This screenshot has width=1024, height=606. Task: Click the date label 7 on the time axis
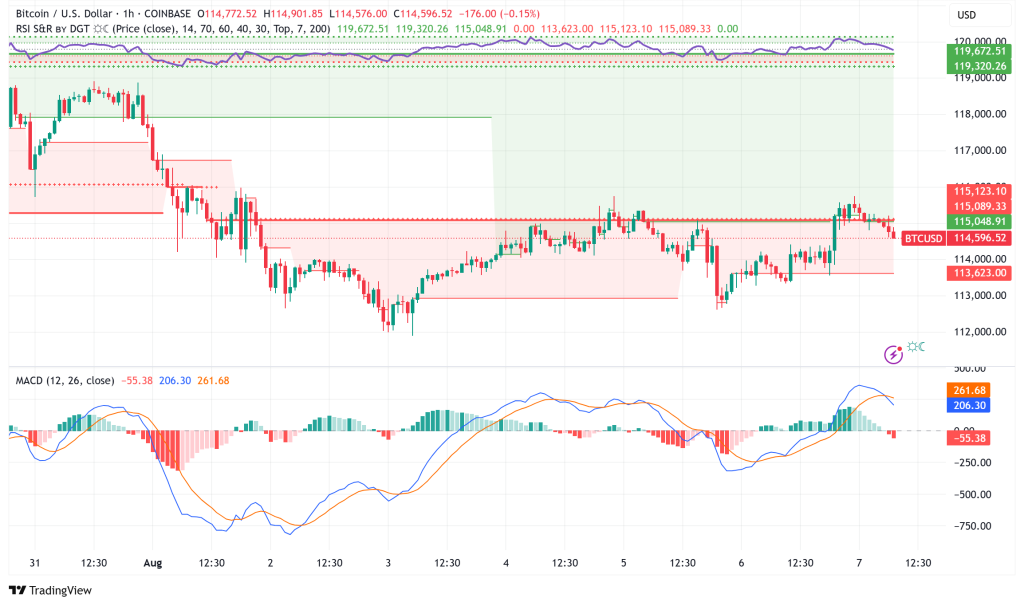point(859,563)
